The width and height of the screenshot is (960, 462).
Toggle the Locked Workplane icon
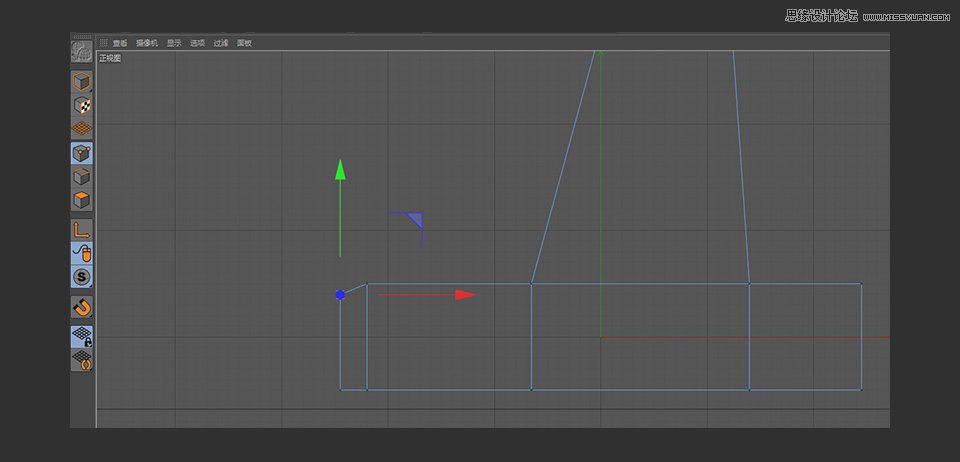[81, 336]
